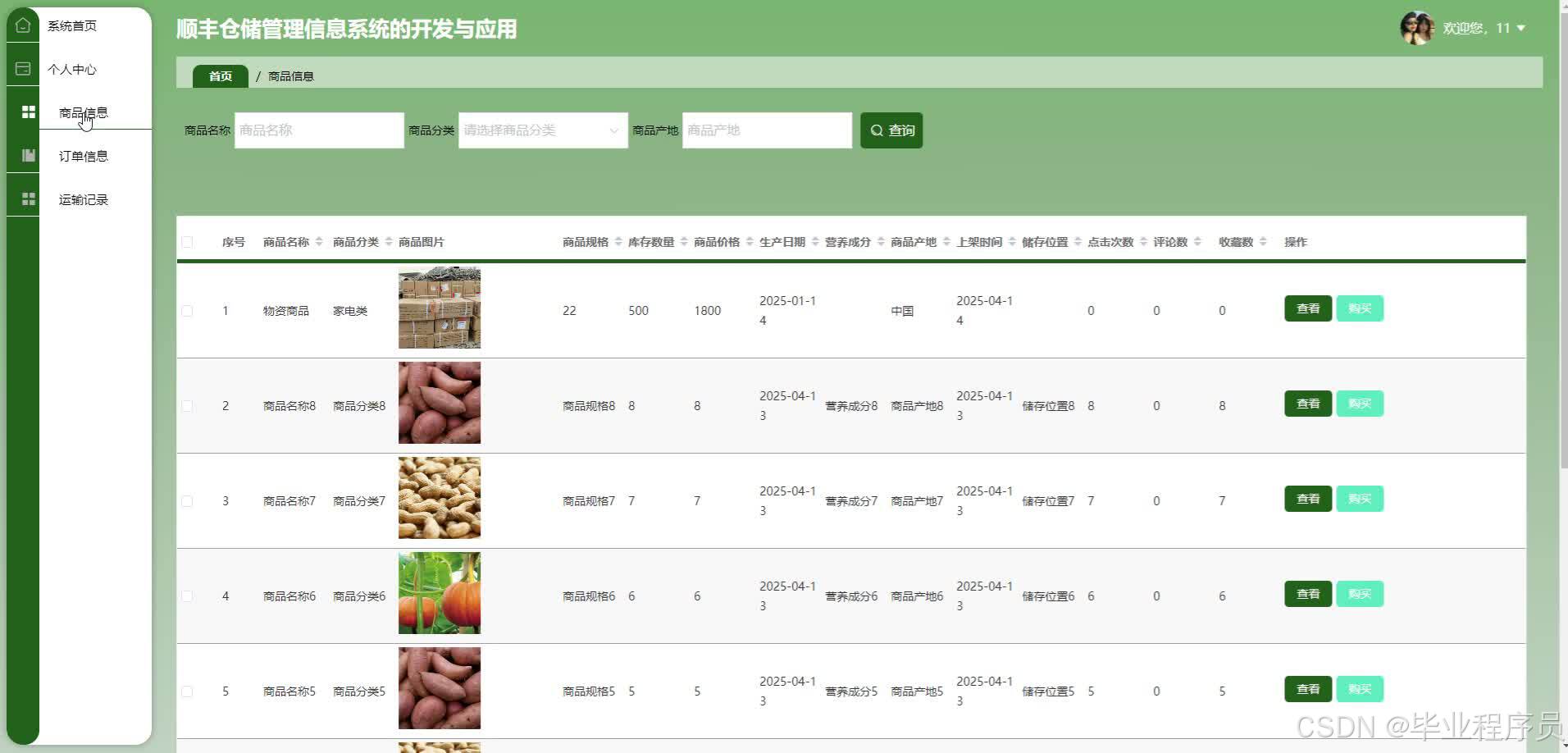1568x753 pixels.
Task: Click the 营养成分6 cell
Action: point(851,596)
